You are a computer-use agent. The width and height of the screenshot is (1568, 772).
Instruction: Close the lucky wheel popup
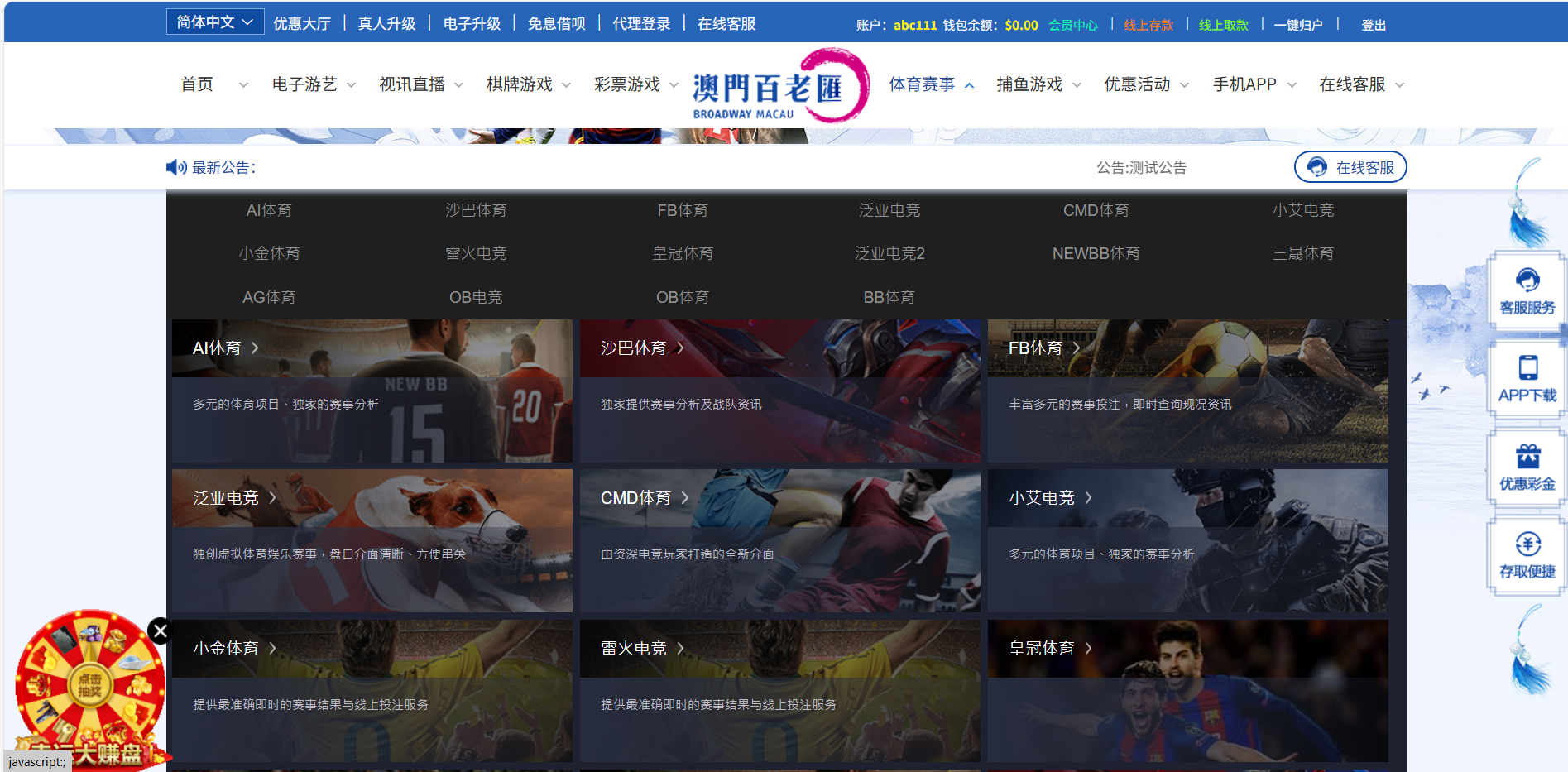pos(161,631)
